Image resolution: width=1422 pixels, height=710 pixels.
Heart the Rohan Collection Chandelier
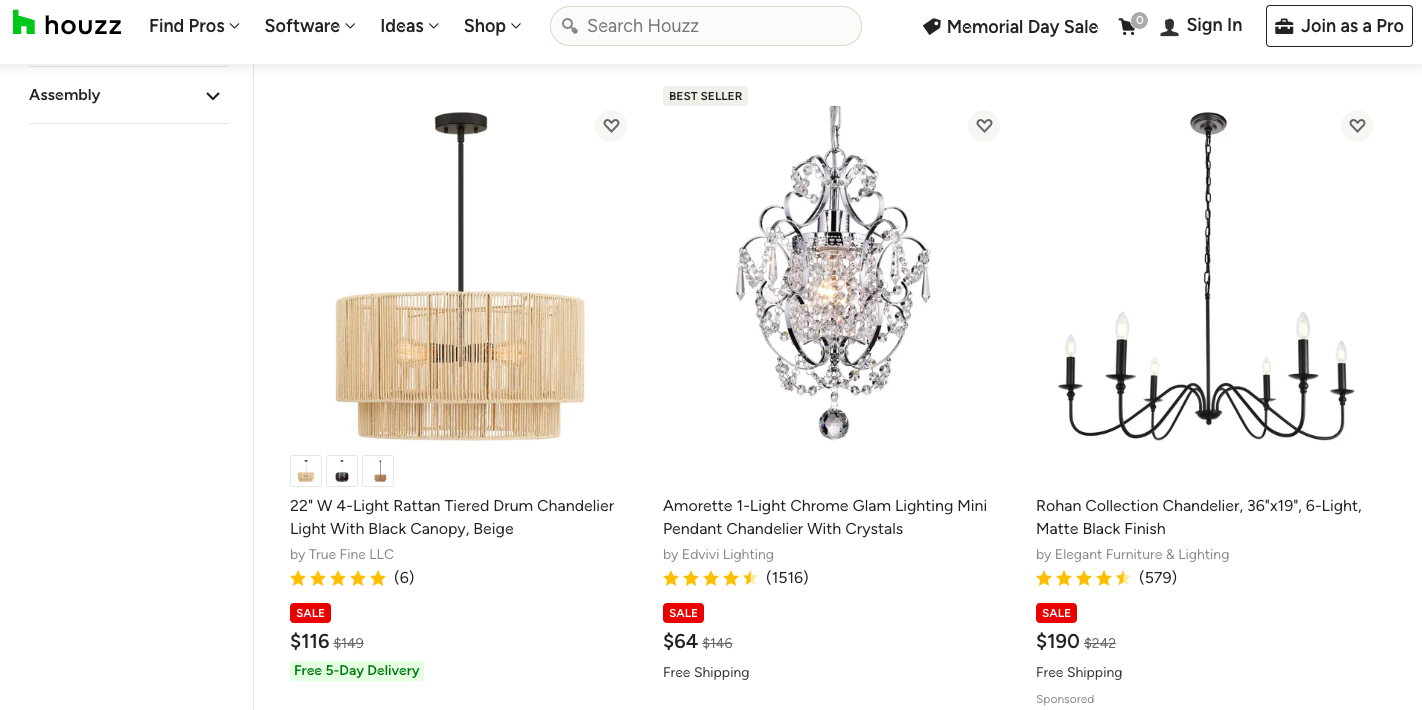pos(1357,126)
